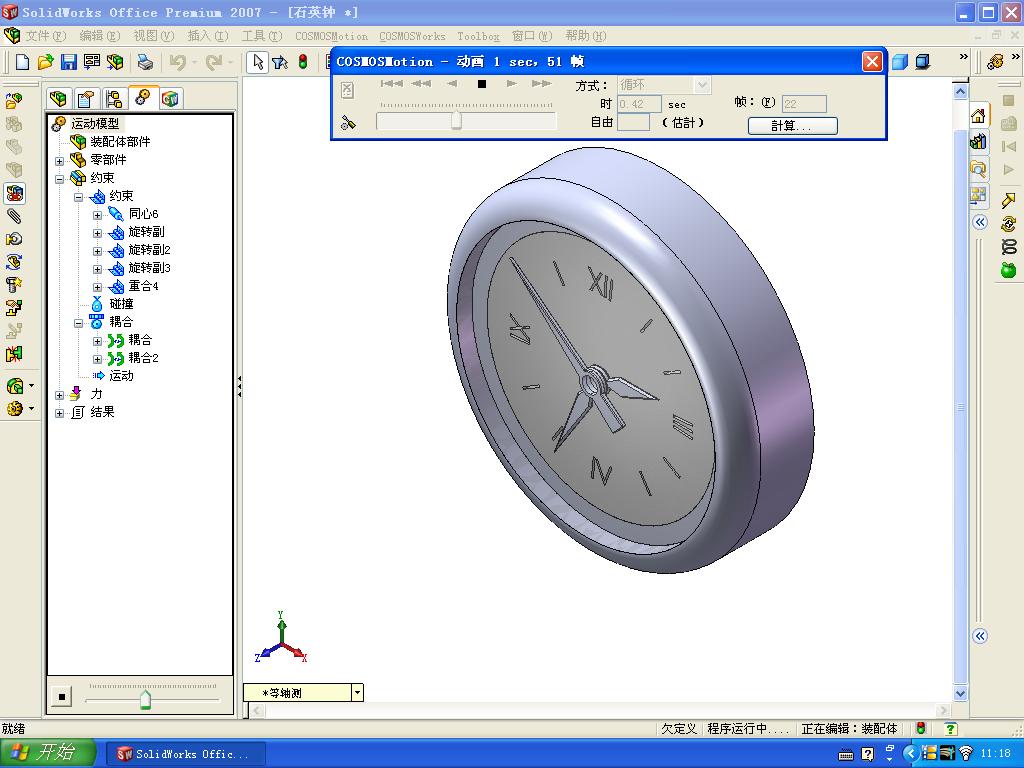The width and height of the screenshot is (1024, 768).
Task: Click the Save floppy disk icon
Action: click(69, 62)
